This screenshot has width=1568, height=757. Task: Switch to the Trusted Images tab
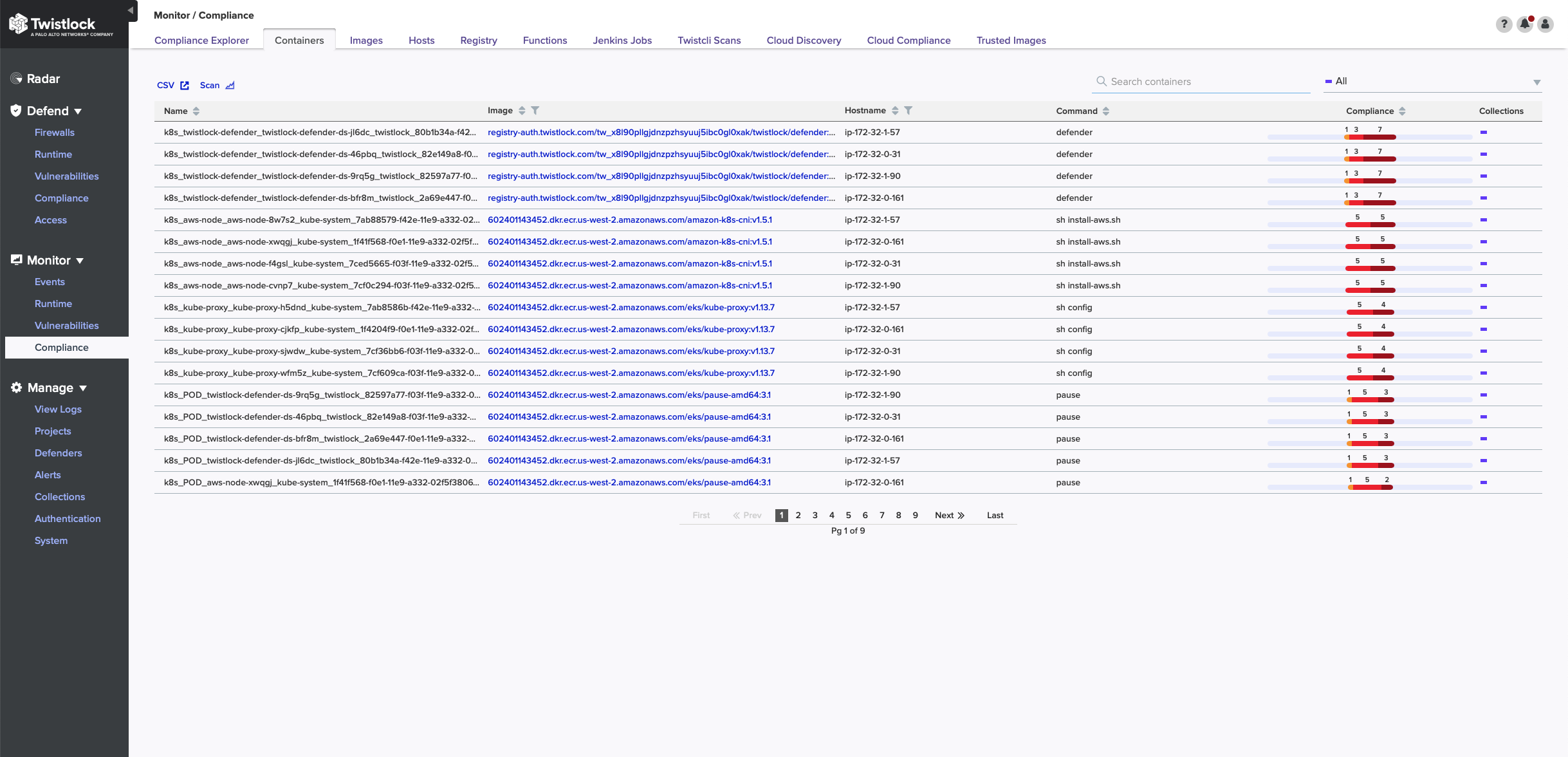pyautogui.click(x=1010, y=41)
